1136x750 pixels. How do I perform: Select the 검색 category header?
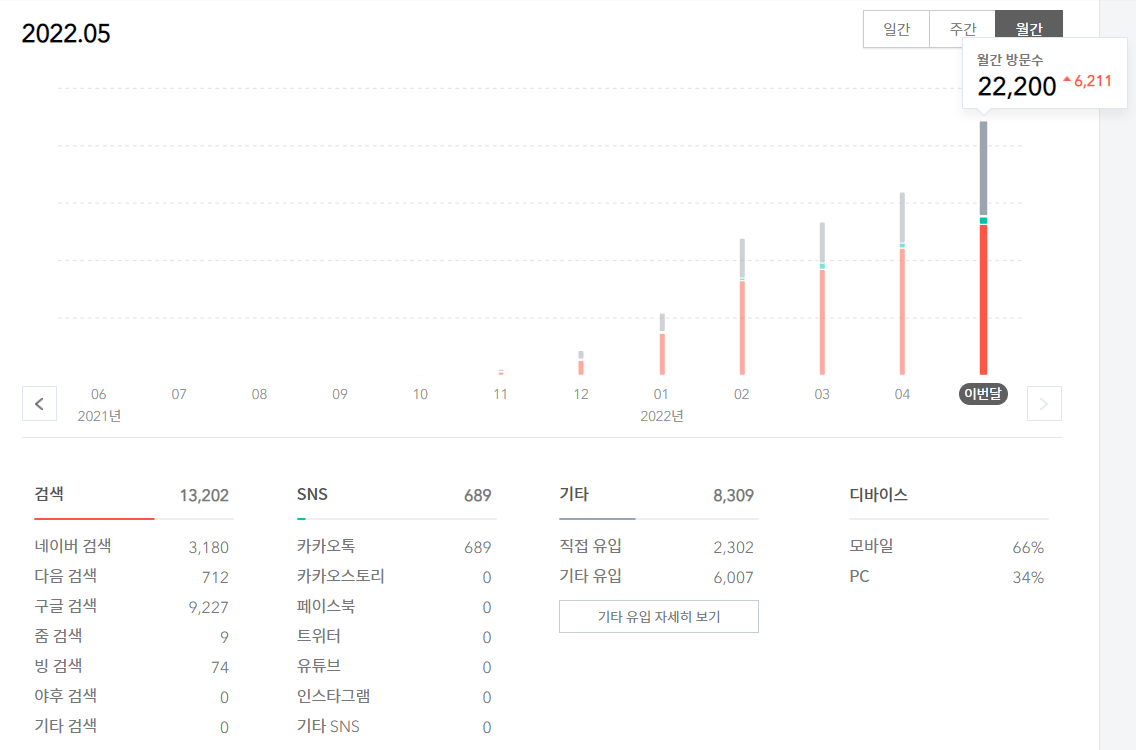click(49, 494)
